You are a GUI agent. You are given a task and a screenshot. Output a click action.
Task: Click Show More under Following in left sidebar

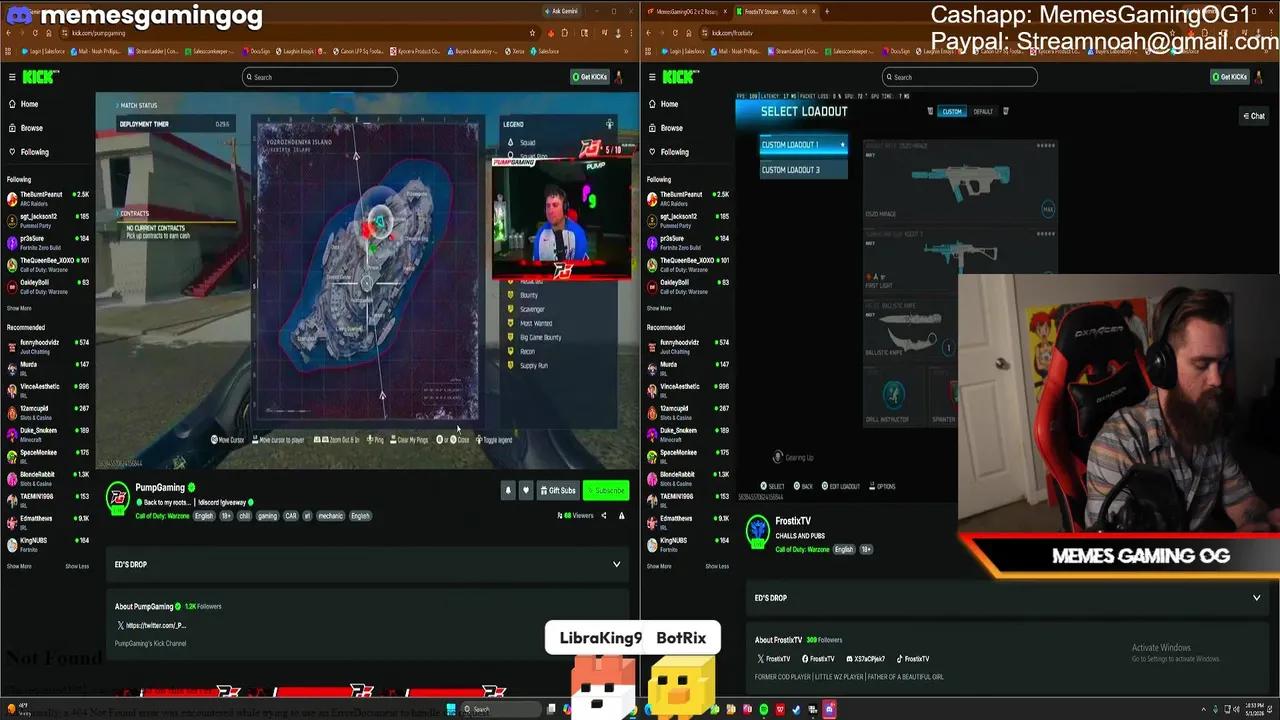(19, 308)
